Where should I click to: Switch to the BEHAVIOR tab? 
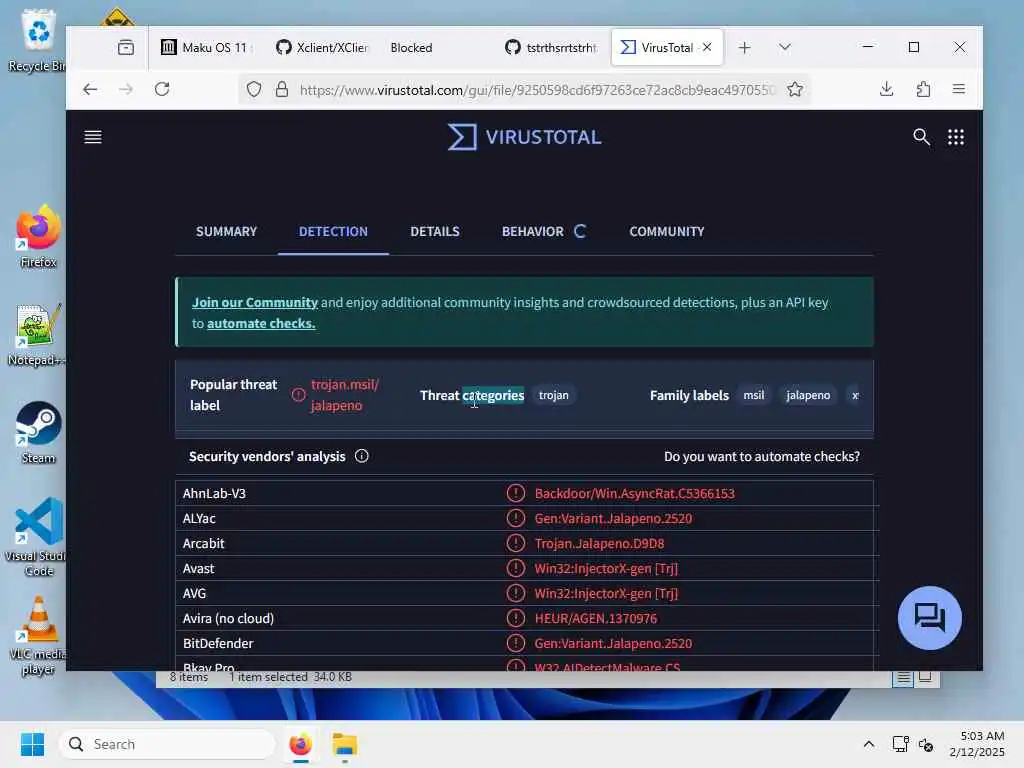pyautogui.click(x=532, y=231)
